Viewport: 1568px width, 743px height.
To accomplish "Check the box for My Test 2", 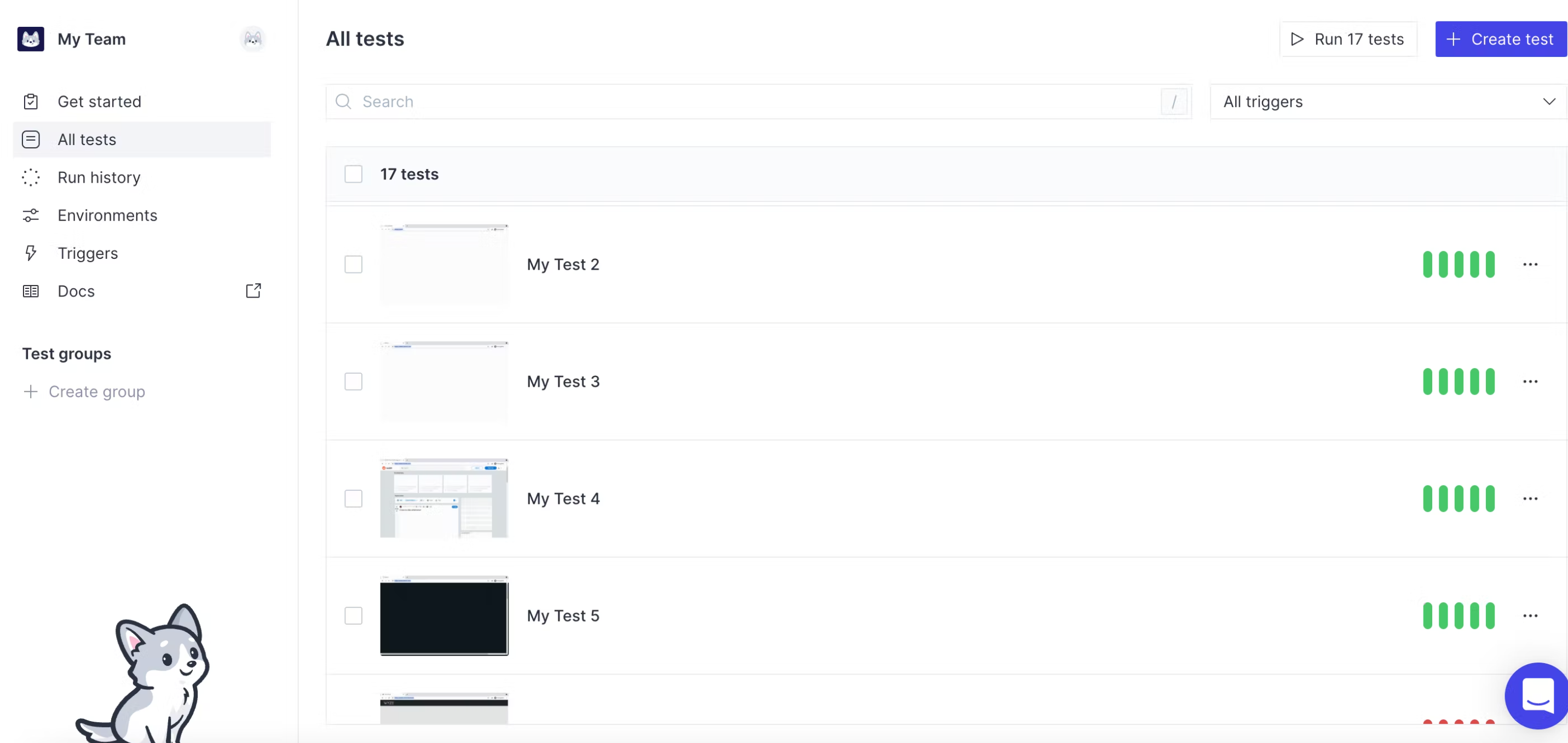I will point(353,264).
